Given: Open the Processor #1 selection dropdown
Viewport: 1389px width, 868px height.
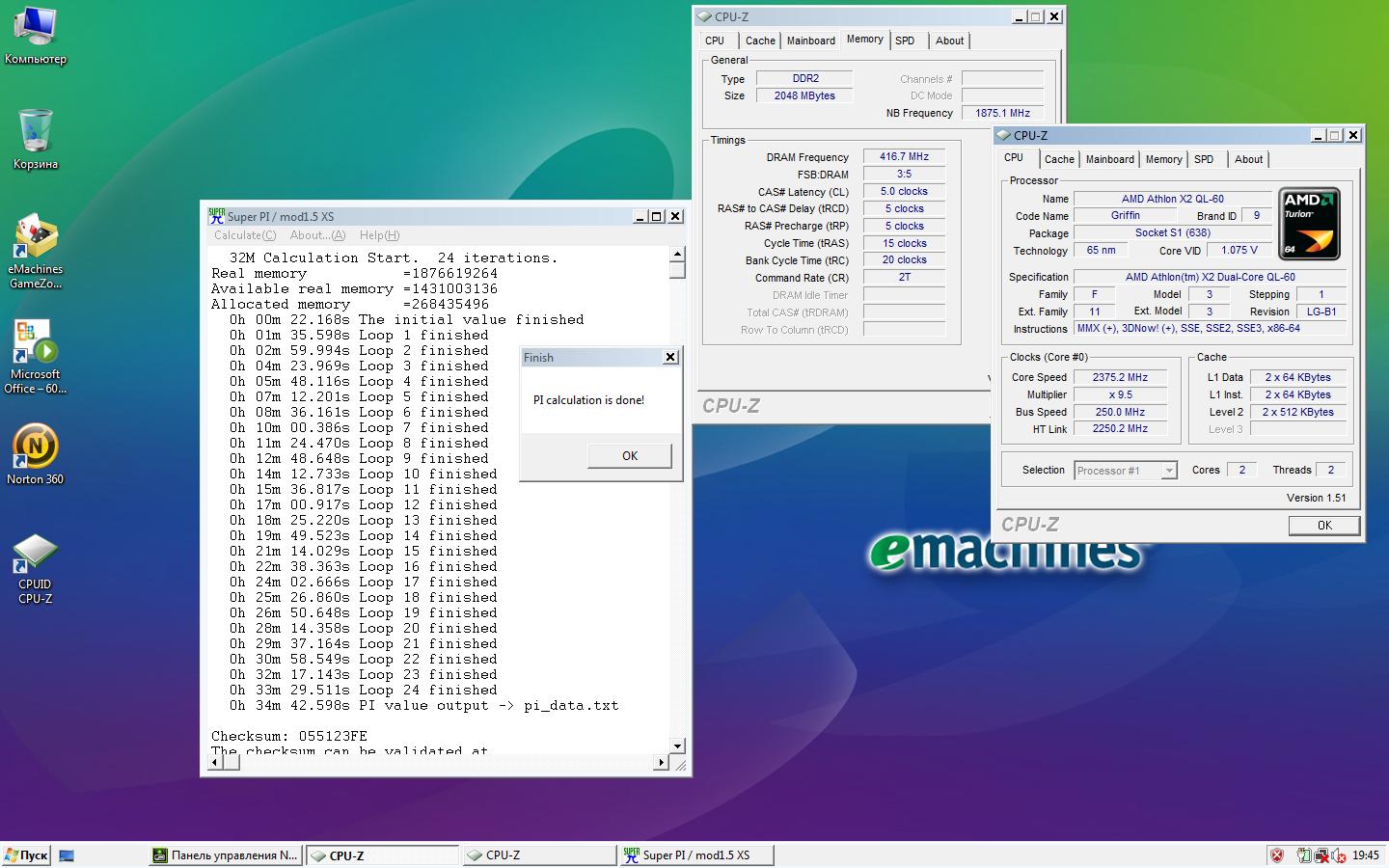Looking at the screenshot, I should [1168, 471].
